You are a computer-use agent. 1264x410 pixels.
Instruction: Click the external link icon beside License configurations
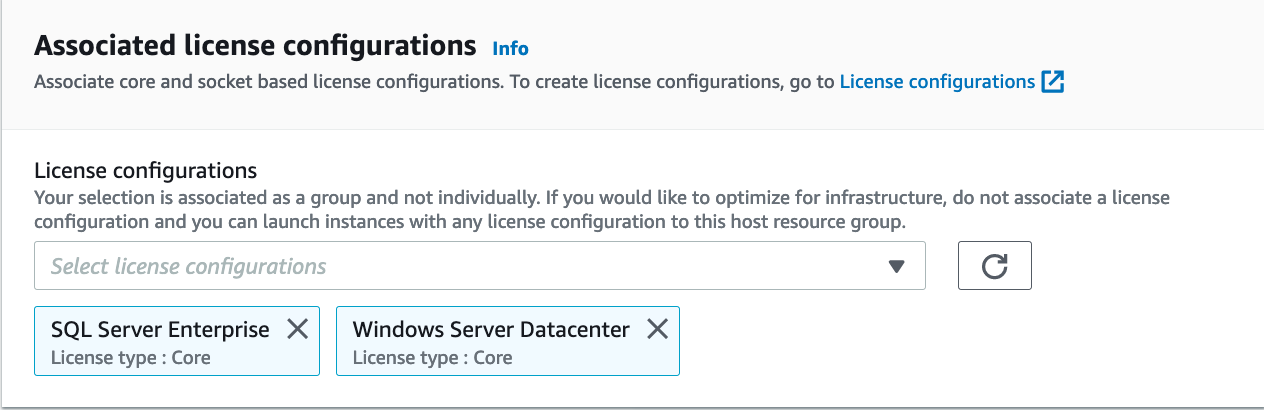point(1053,82)
